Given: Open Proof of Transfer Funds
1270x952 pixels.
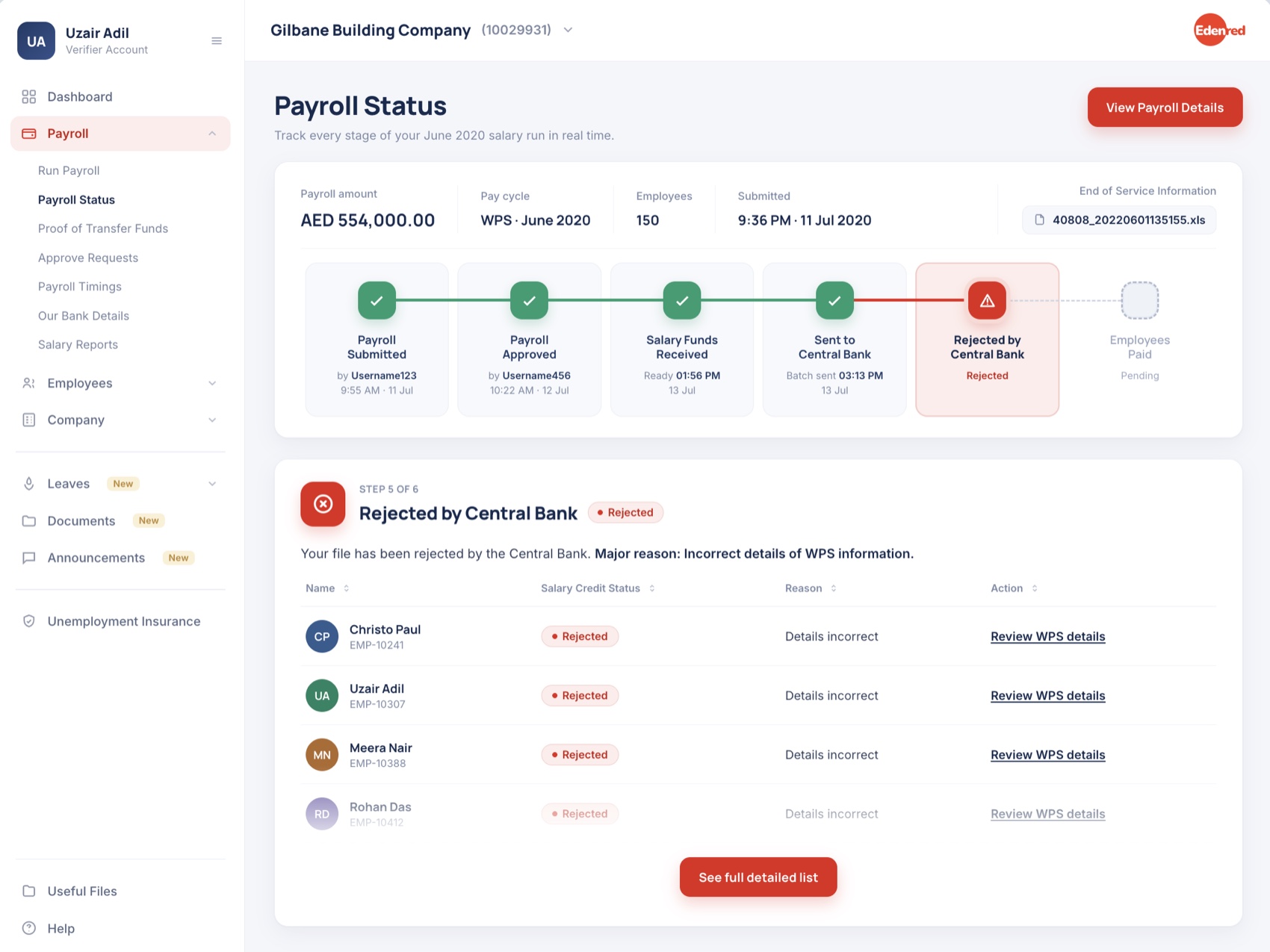Looking at the screenshot, I should pos(103,228).
